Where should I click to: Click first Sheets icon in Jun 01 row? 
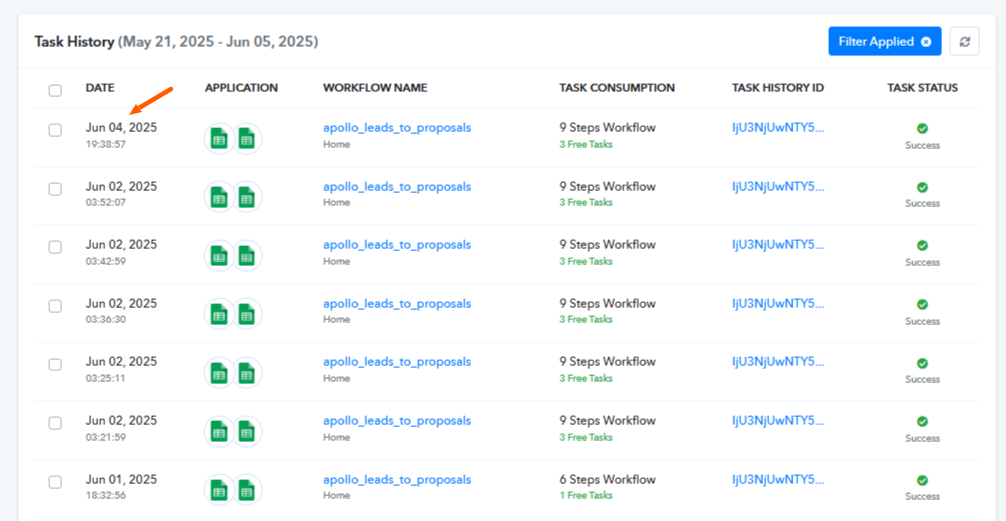click(219, 490)
